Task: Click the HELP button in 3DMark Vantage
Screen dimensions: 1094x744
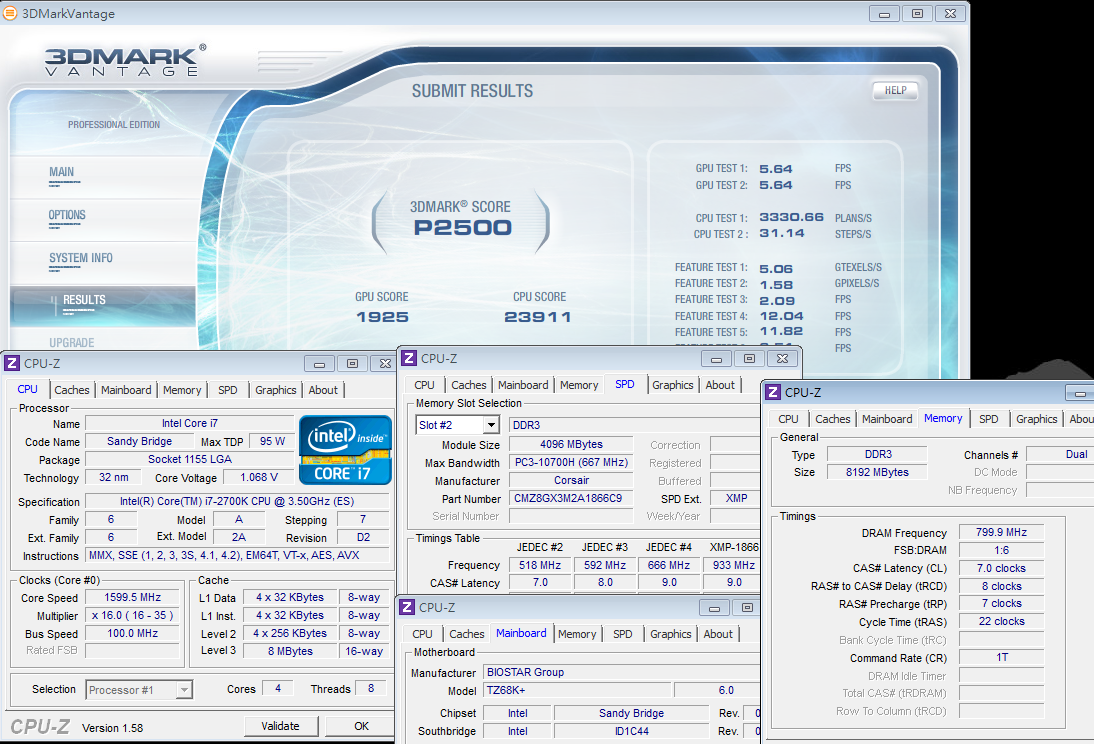Action: coord(895,91)
